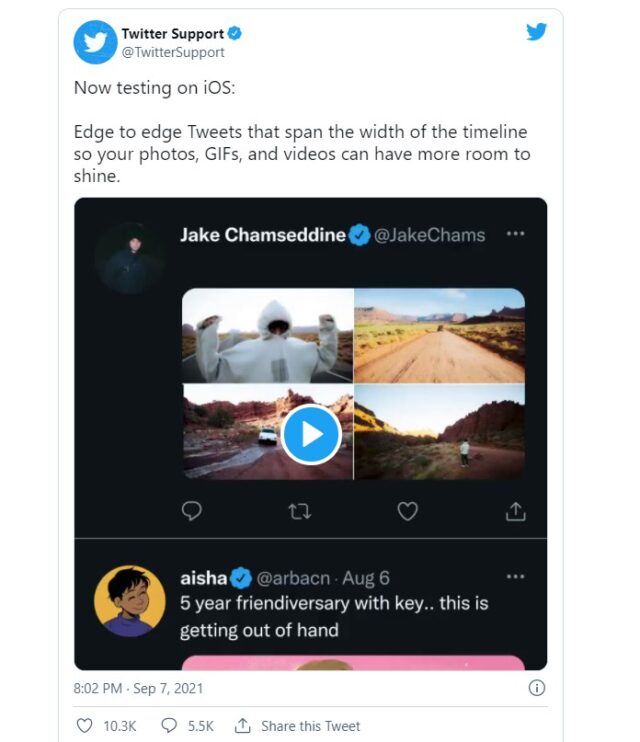Image resolution: width=640 pixels, height=742 pixels.
Task: Open the desert dirt road photo
Action: [440, 335]
